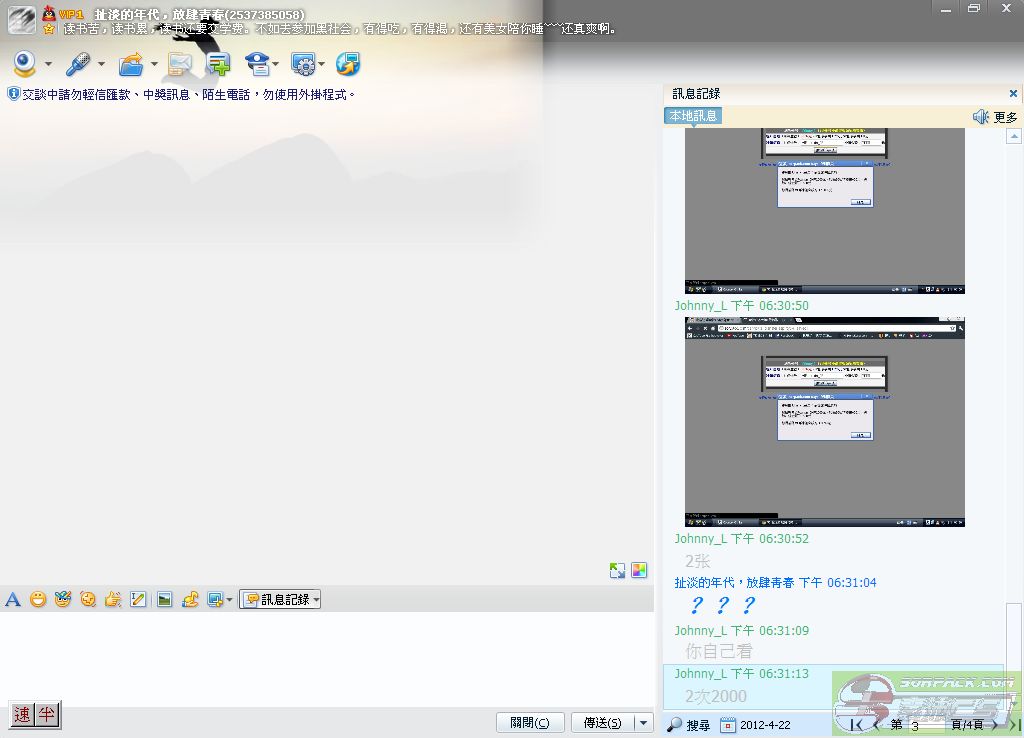
Task: Click the send picture icon
Action: (x=164, y=600)
